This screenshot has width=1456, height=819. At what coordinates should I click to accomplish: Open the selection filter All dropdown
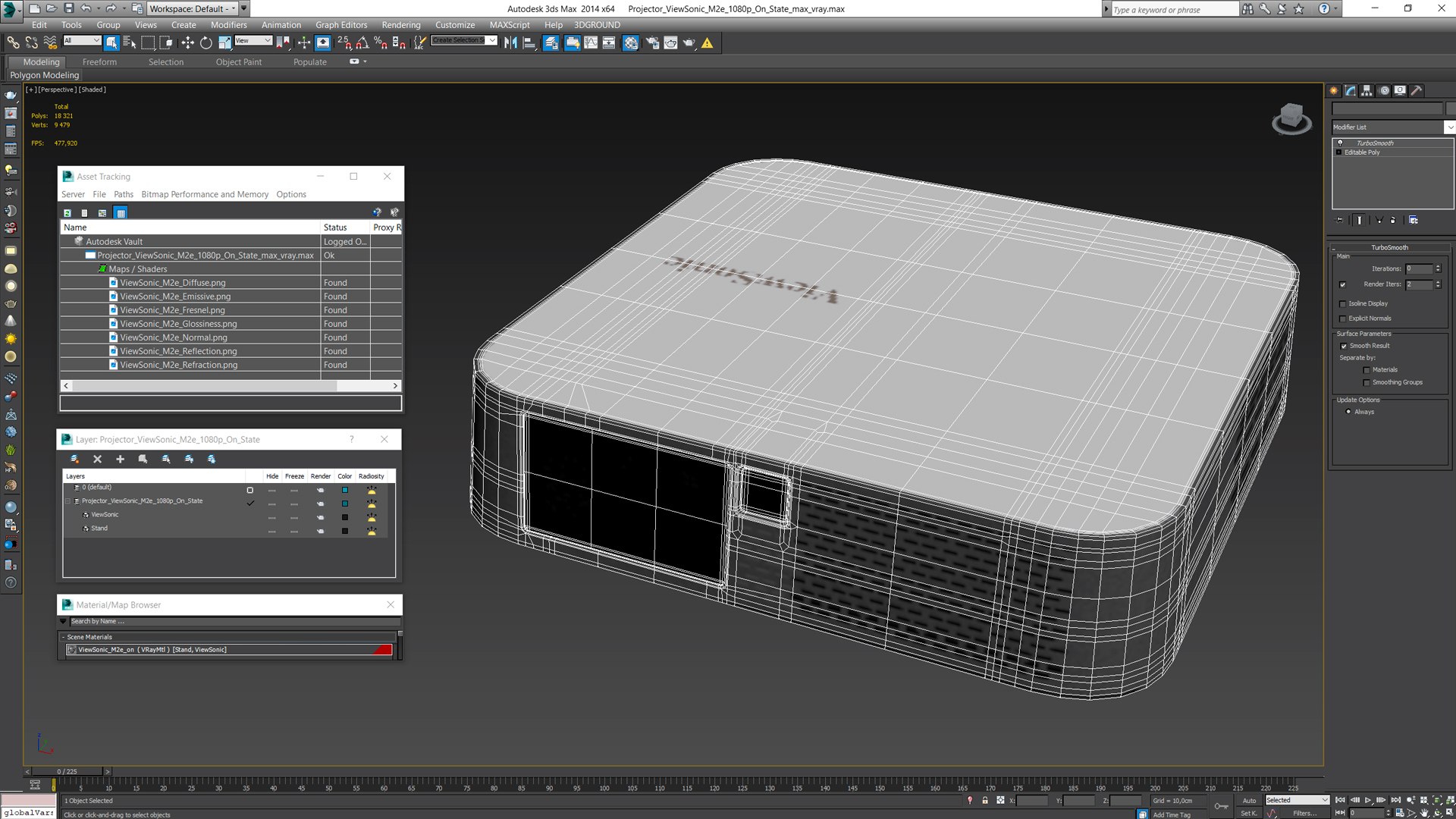[82, 40]
